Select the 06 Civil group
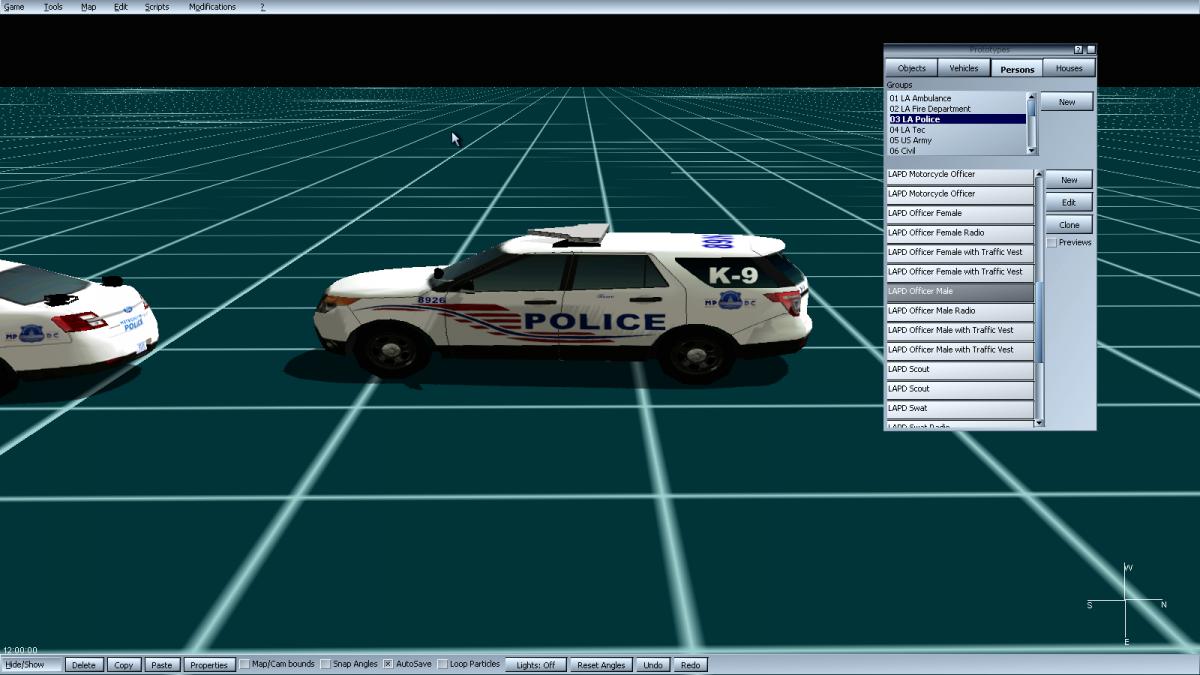This screenshot has height=675, width=1200. (x=957, y=151)
